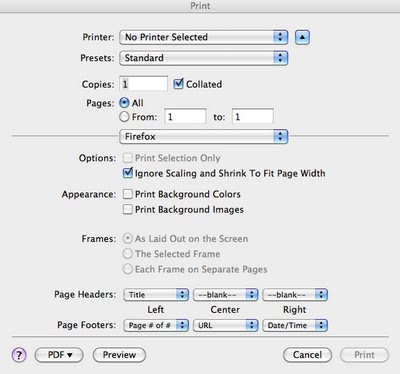Open left footer Page # of # dropdown
The image size is (400, 374).
pyautogui.click(x=156, y=325)
